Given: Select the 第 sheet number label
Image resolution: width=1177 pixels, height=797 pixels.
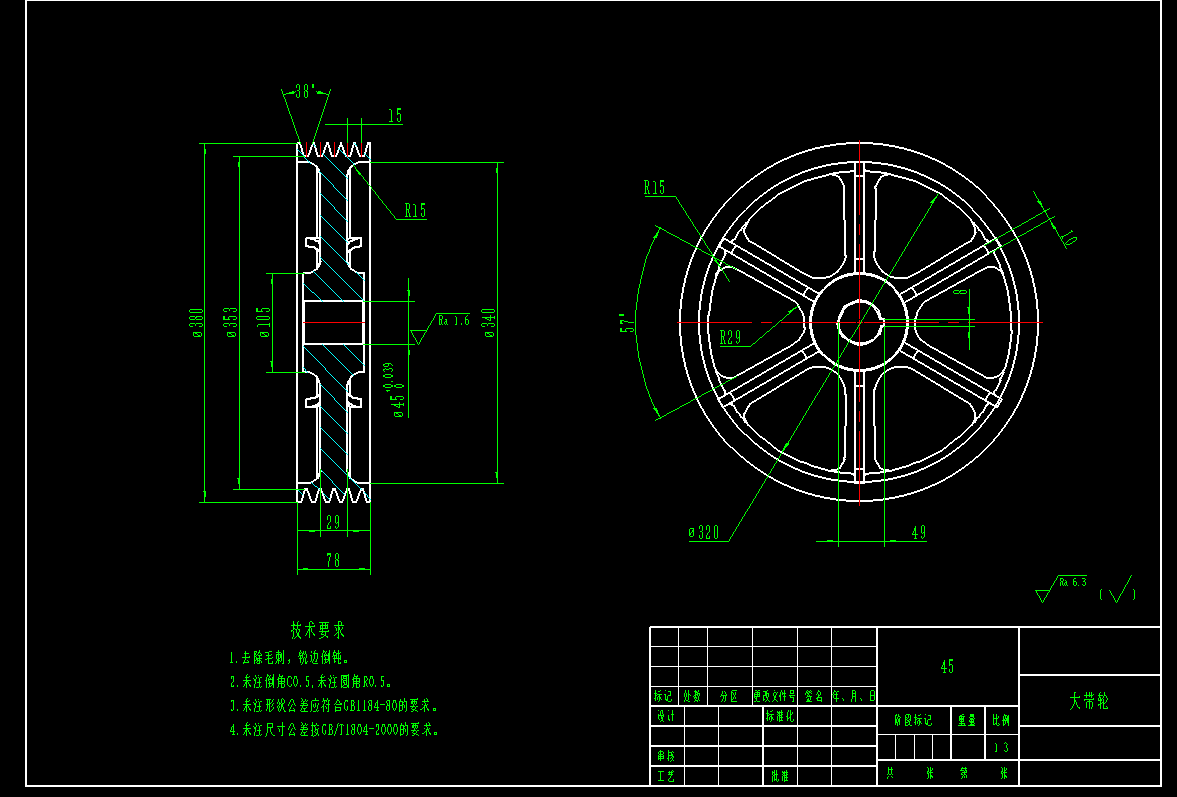Looking at the screenshot, I should pyautogui.click(x=965, y=773).
